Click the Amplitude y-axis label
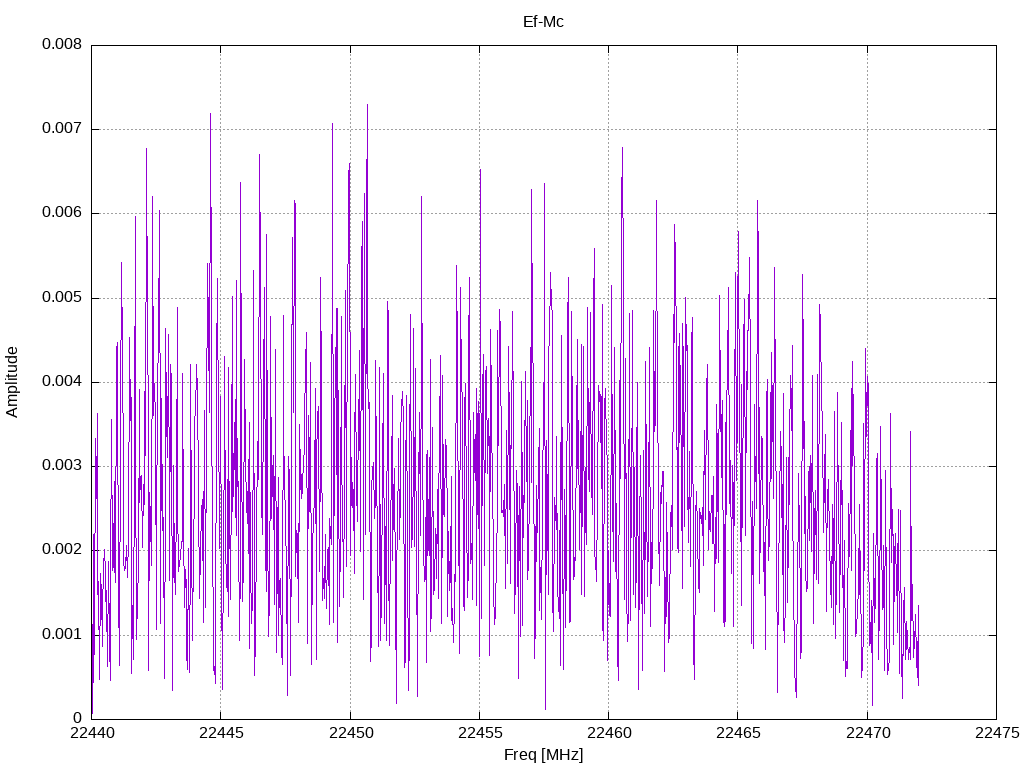Screen dimensions: 1024x768 (x=12, y=382)
